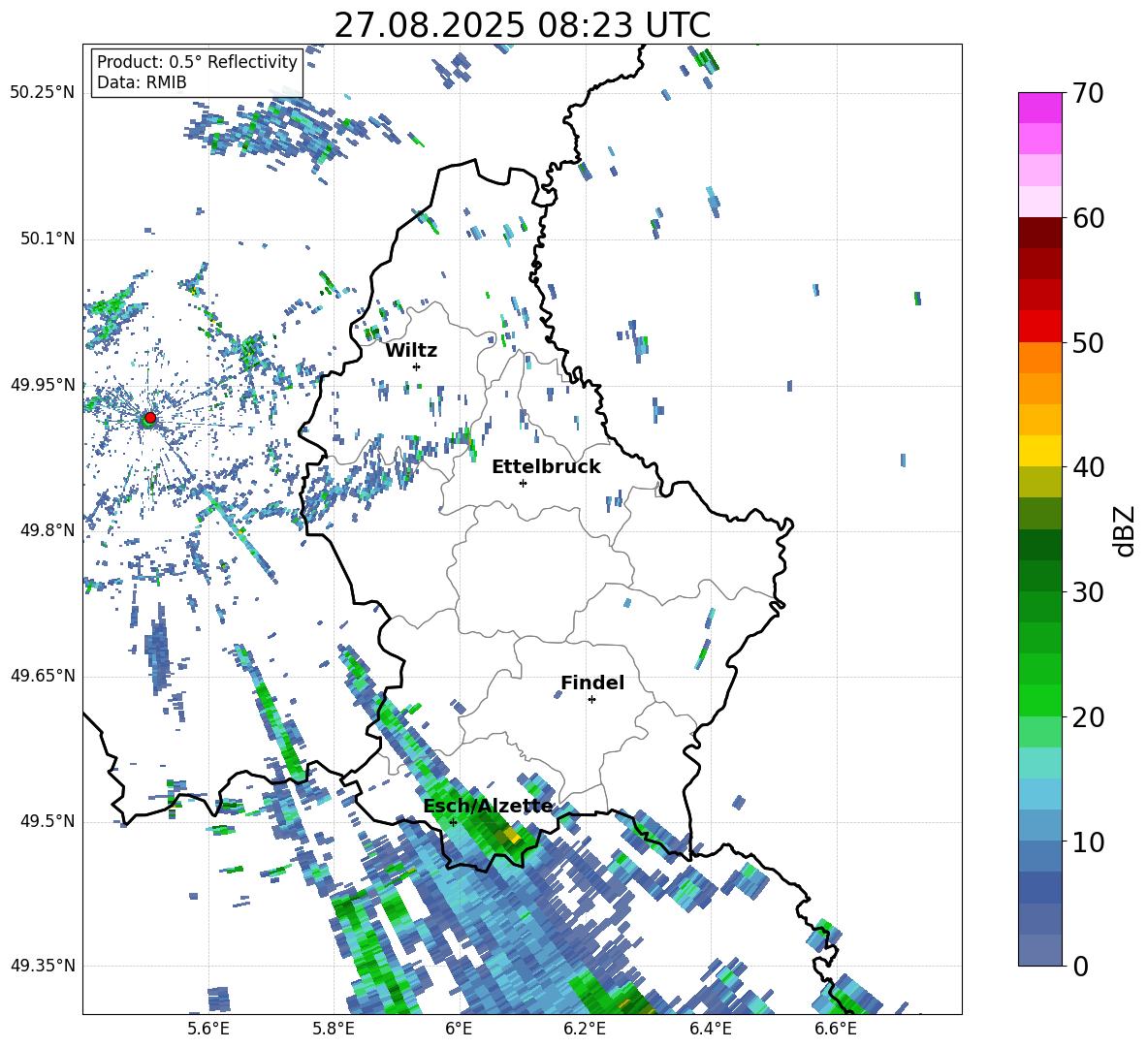The width and height of the screenshot is (1148, 1048).
Task: Click the 6.4°E longitude label
Action: click(x=710, y=1029)
